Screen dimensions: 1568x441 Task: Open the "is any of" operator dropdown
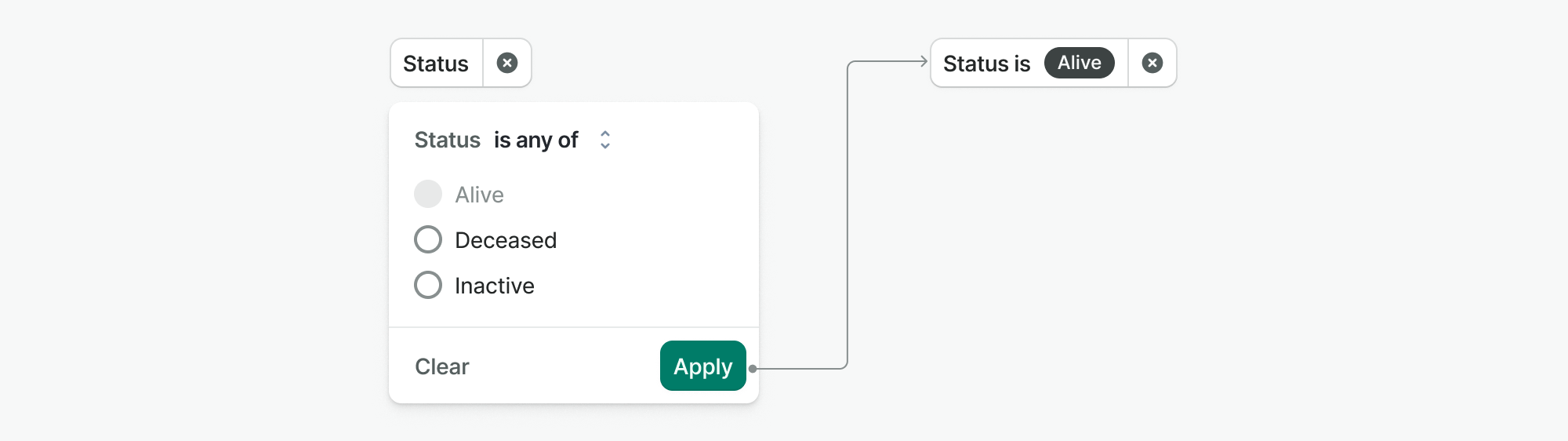(x=536, y=140)
